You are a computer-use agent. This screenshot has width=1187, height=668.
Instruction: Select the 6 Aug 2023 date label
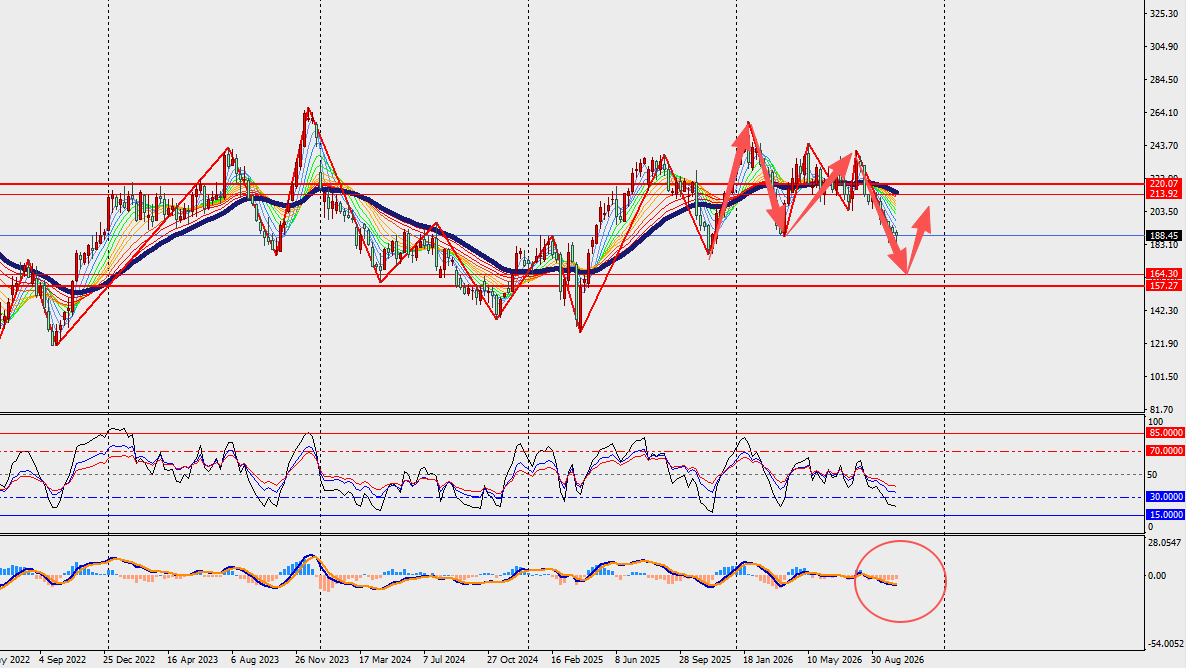pyautogui.click(x=255, y=660)
